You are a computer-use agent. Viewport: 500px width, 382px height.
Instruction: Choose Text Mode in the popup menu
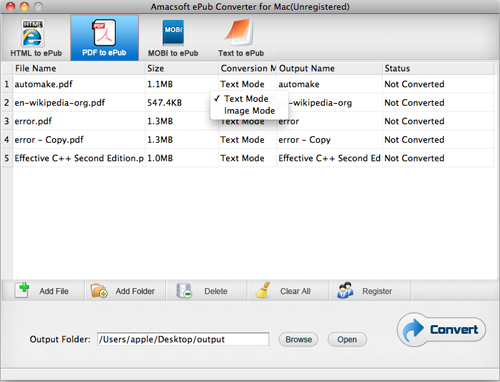coord(246,99)
